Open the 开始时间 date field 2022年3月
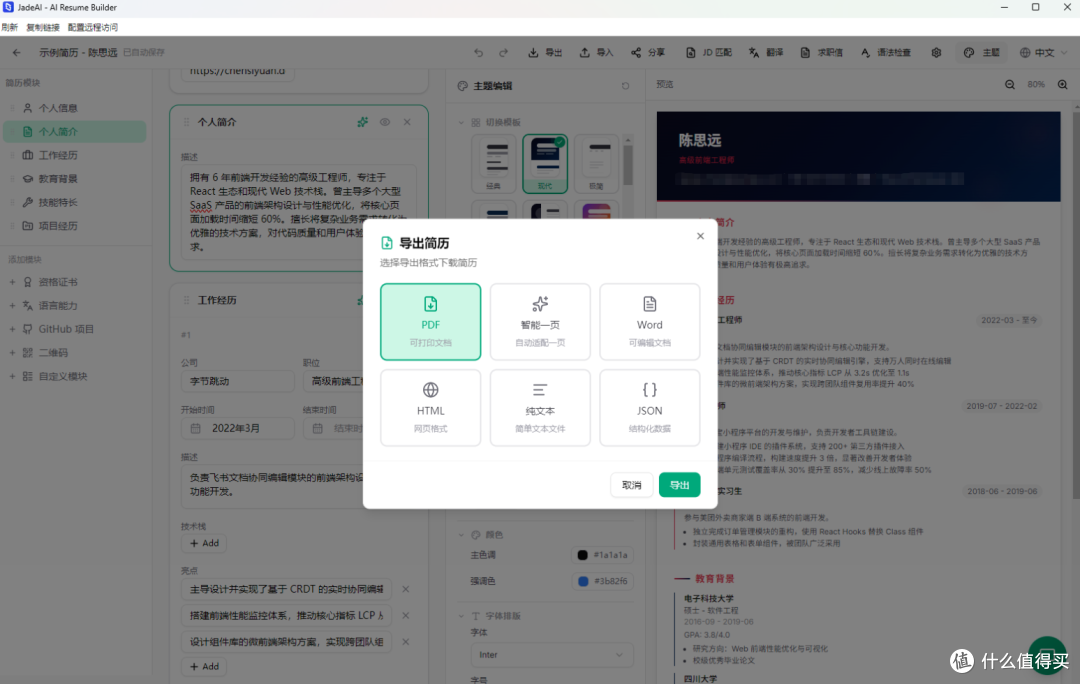The height and width of the screenshot is (684, 1080). [238, 428]
